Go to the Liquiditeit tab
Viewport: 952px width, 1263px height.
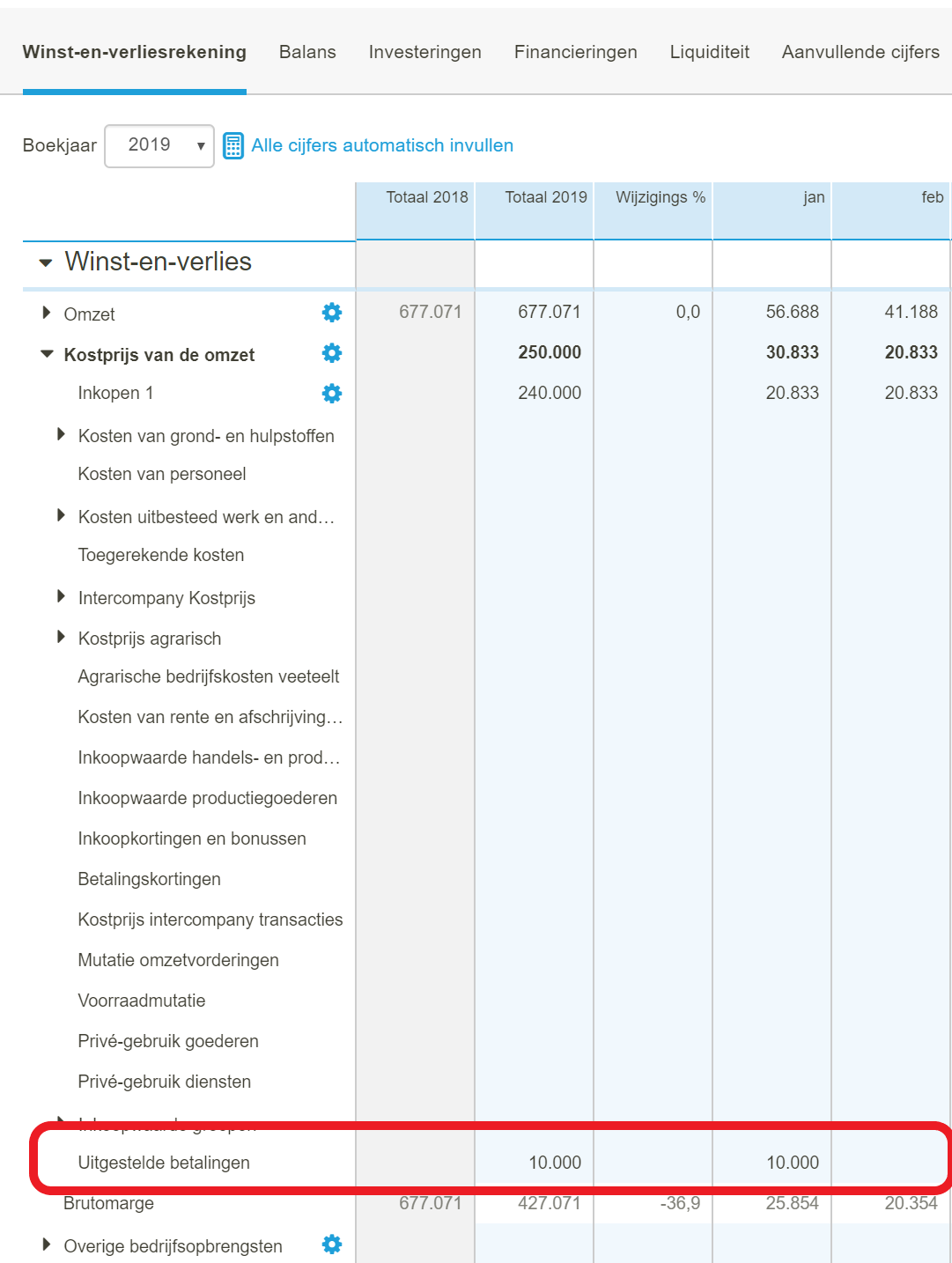coord(710,52)
